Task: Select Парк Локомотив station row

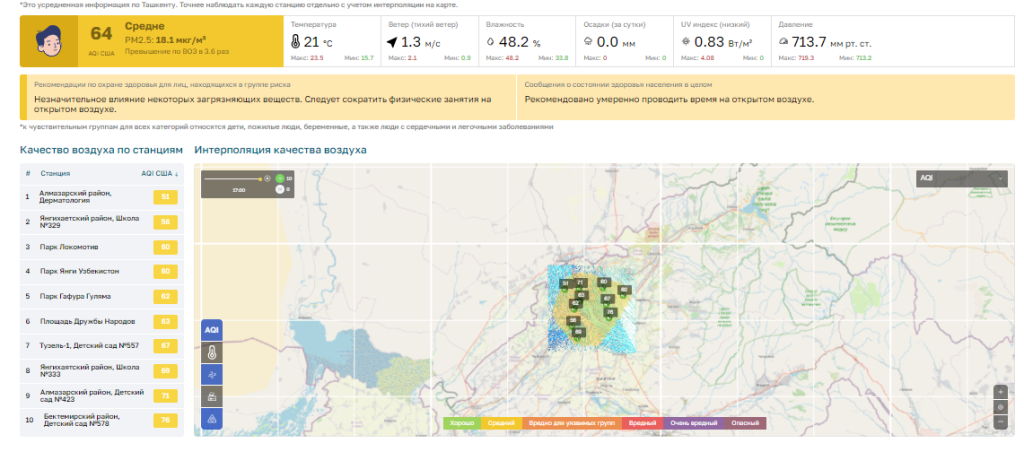Action: 100,246
